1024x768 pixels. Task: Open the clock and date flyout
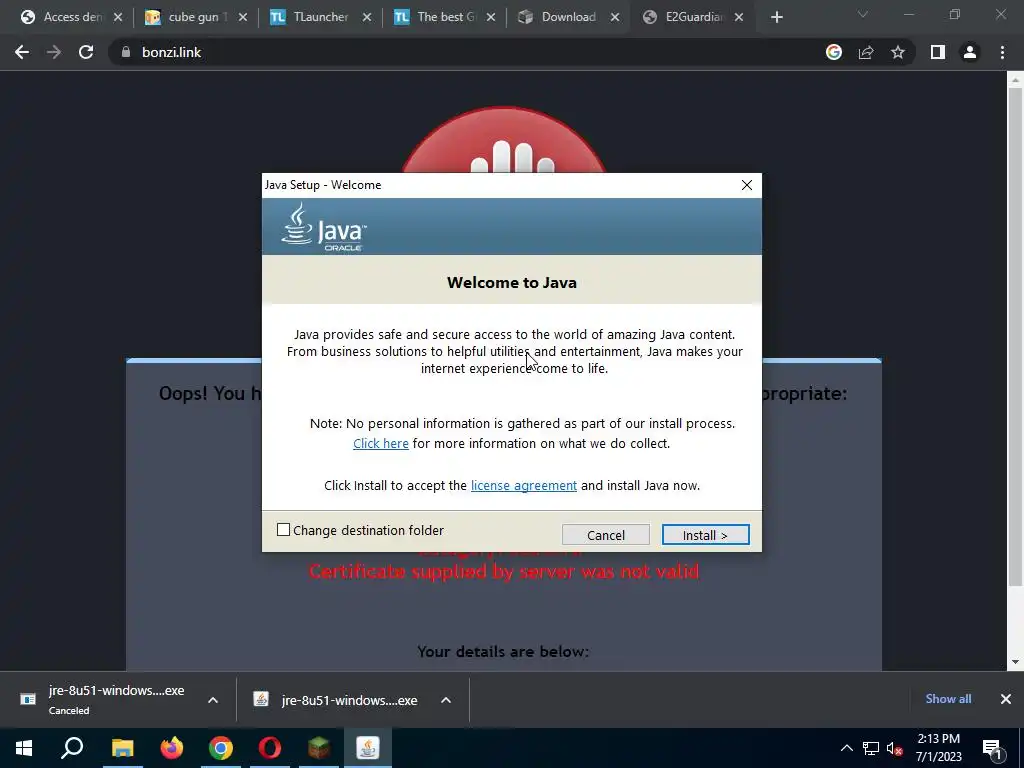point(938,748)
